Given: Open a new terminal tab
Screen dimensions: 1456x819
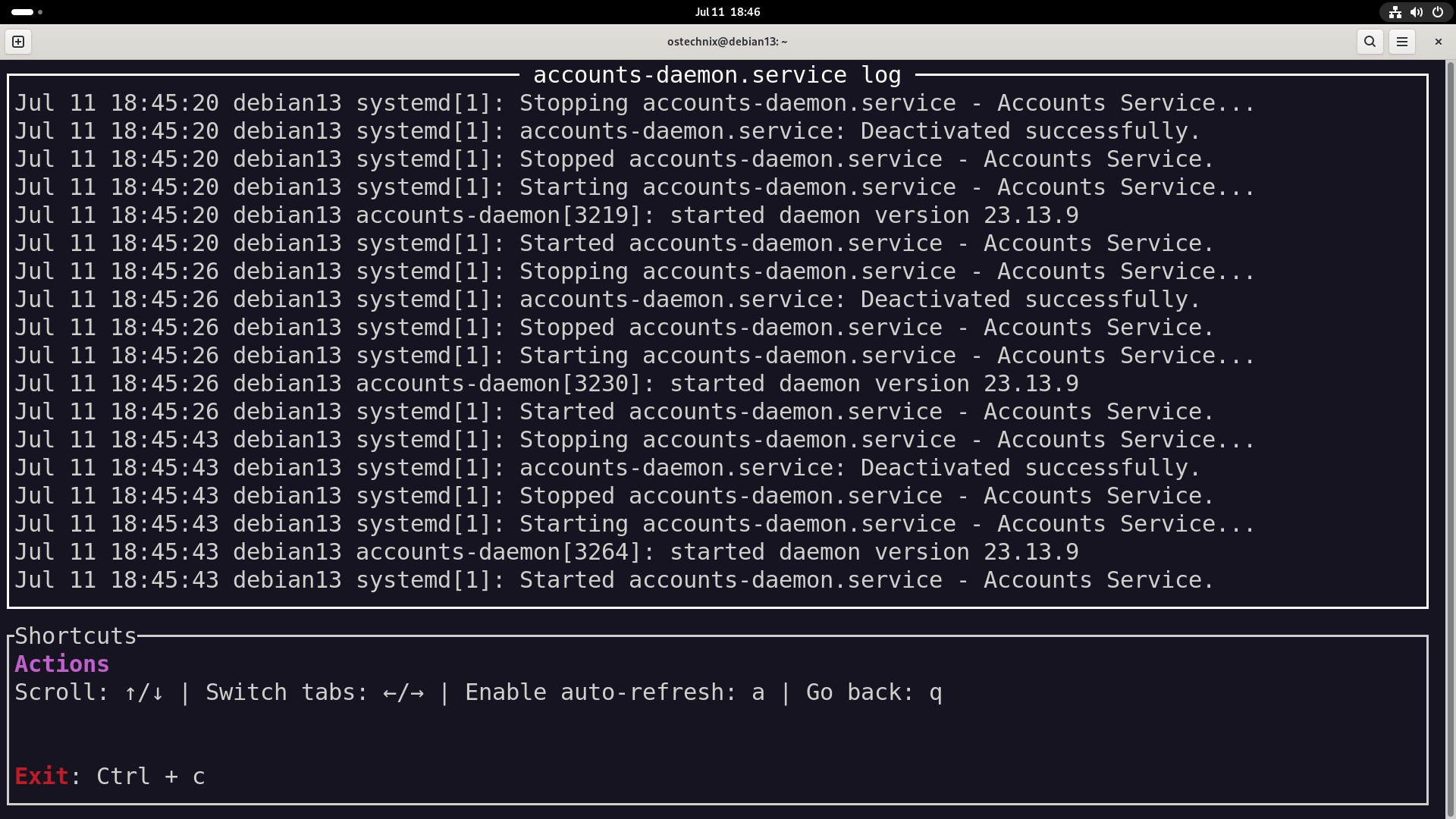Looking at the screenshot, I should pyautogui.click(x=17, y=42).
